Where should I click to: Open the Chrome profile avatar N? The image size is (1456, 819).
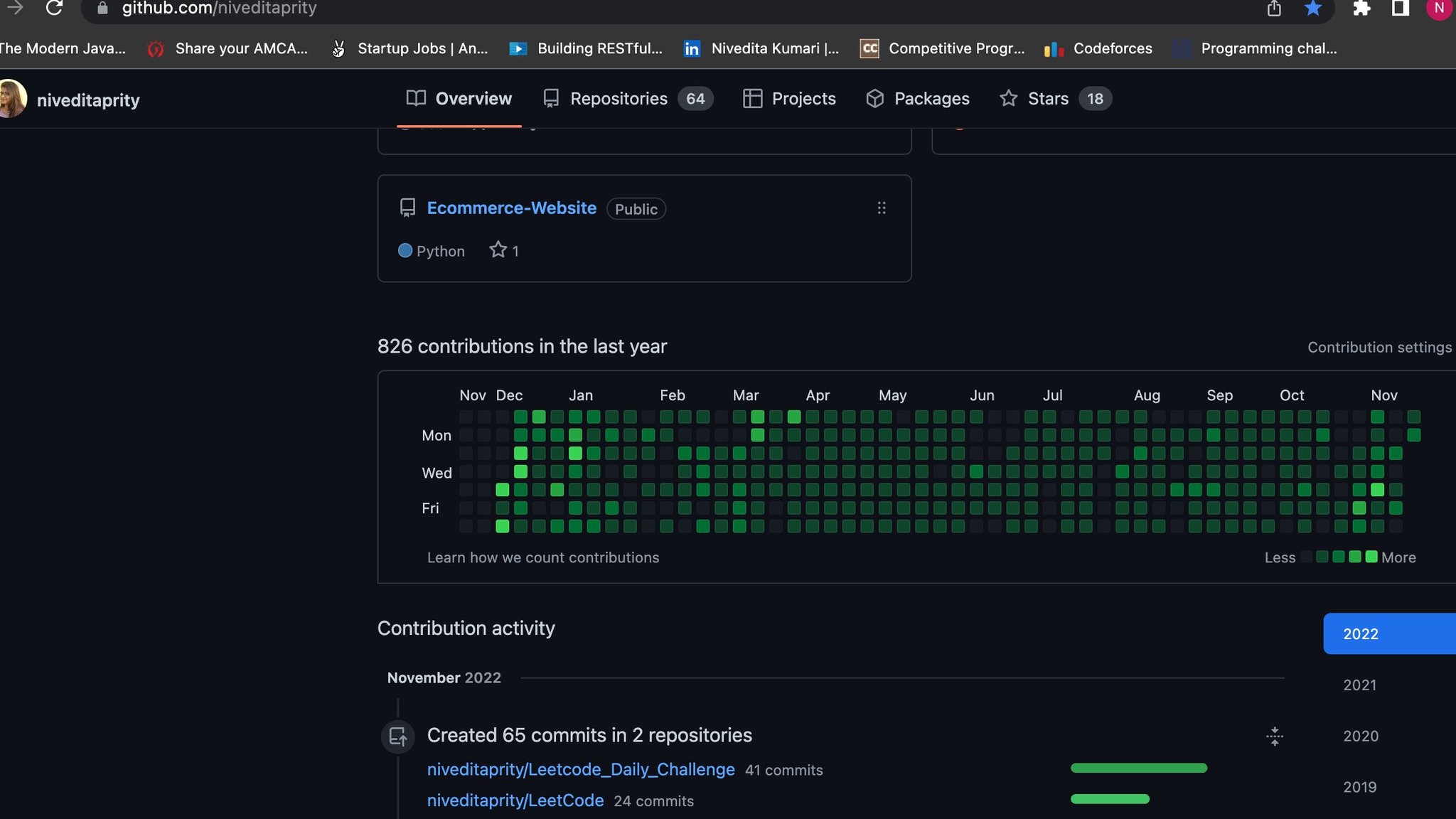coord(1439,9)
